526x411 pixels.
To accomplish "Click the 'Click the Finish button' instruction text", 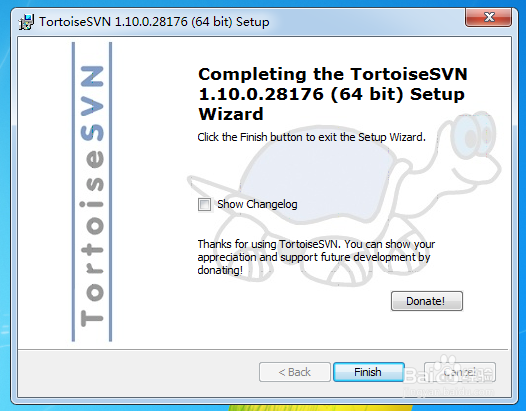I will coord(311,137).
